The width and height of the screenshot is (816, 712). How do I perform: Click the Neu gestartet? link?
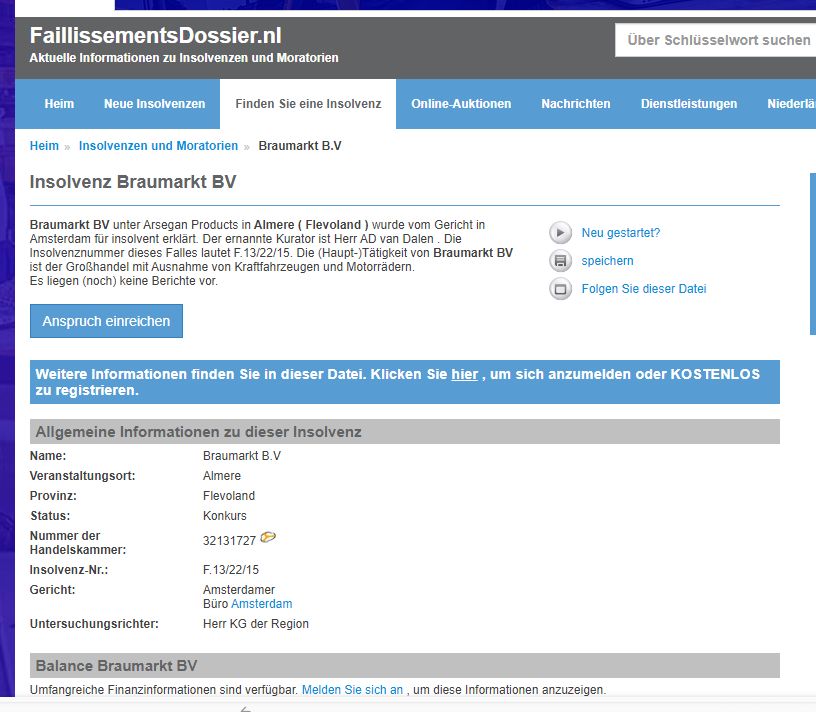coord(620,233)
